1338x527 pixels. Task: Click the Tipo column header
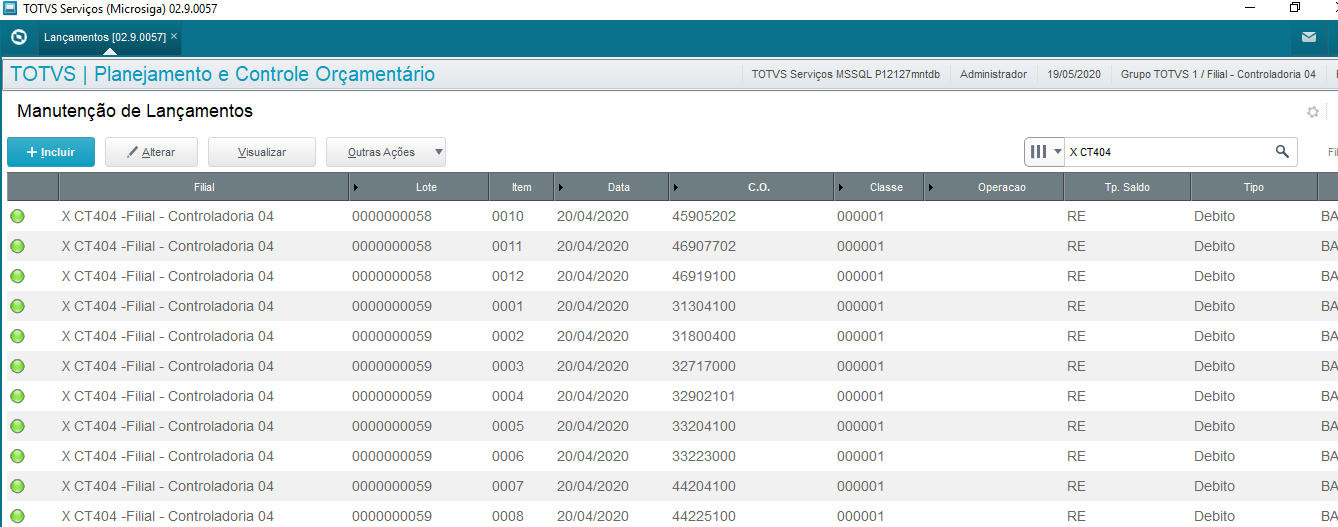point(1253,187)
